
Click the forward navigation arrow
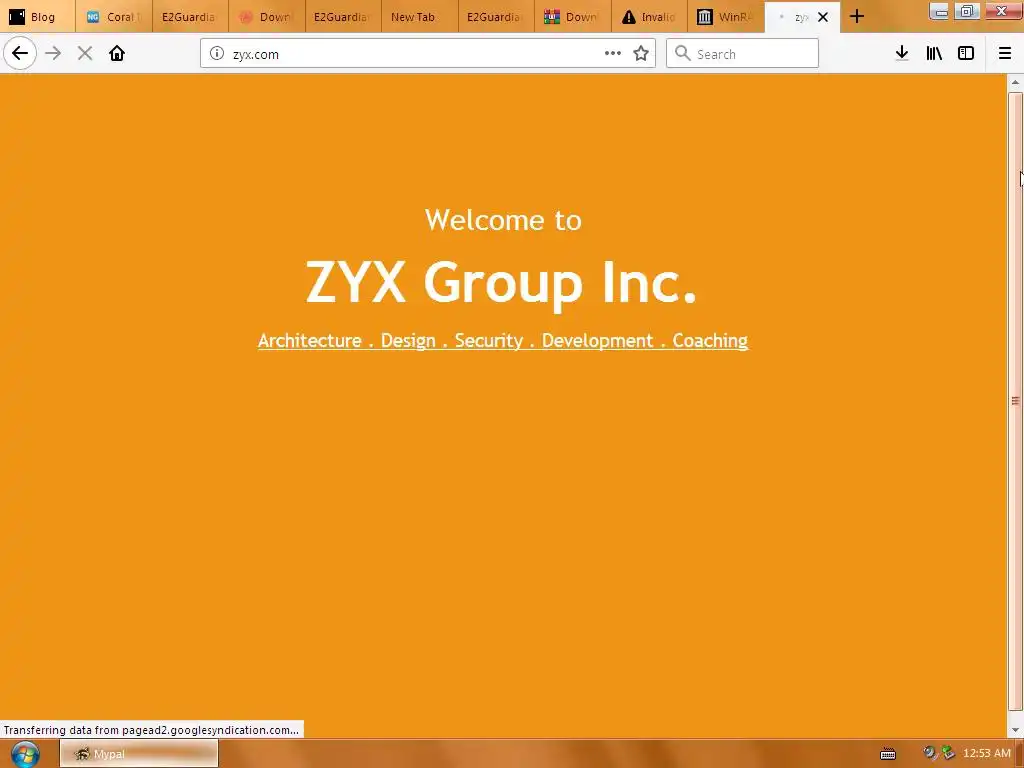click(x=53, y=54)
